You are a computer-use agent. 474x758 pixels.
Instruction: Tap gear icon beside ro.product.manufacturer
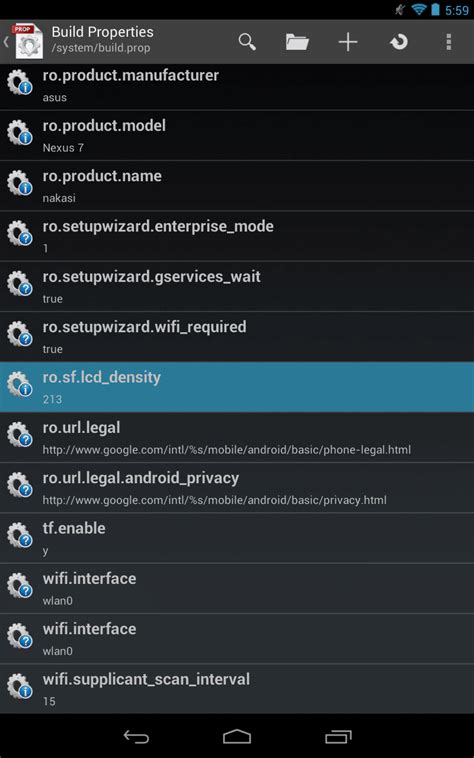click(20, 82)
